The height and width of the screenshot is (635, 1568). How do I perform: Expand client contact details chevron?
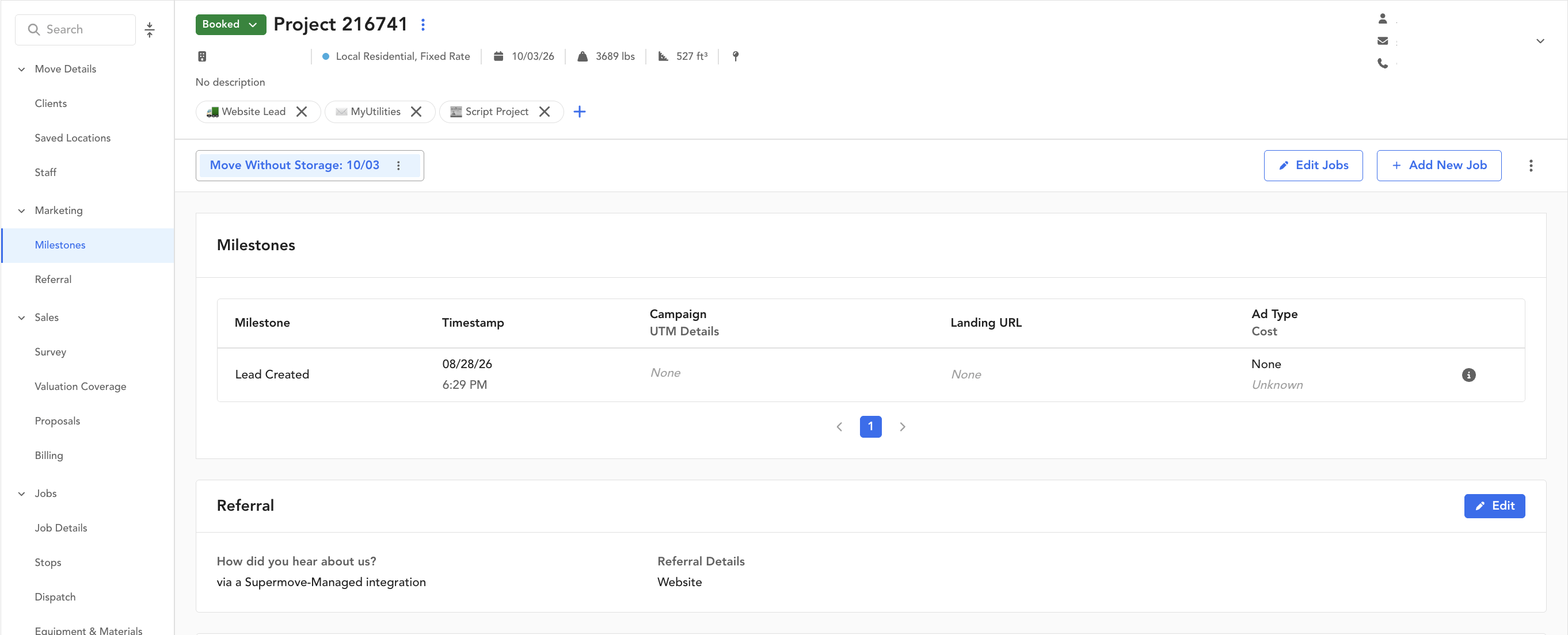(x=1540, y=41)
